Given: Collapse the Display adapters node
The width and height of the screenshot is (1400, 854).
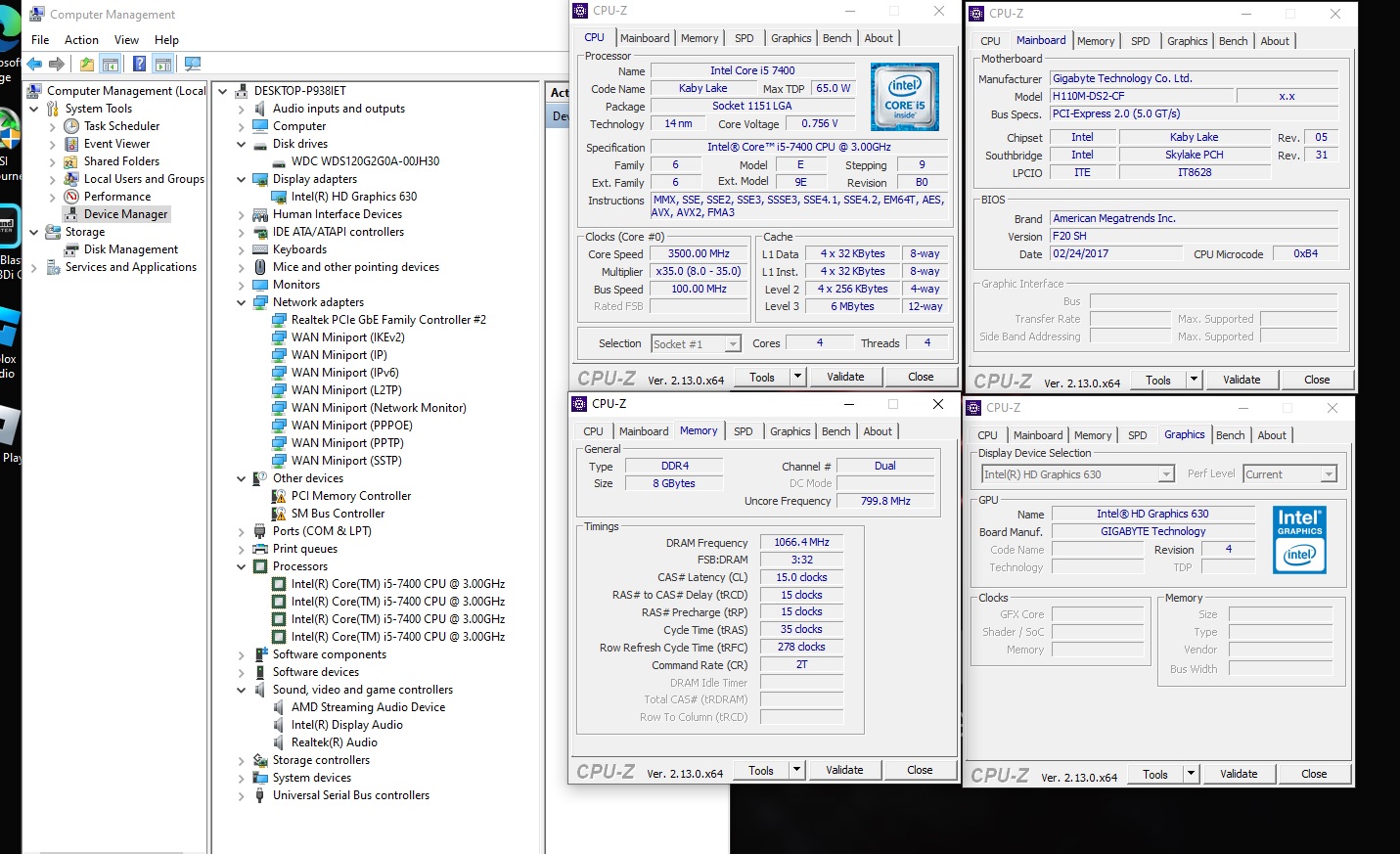Looking at the screenshot, I should [x=242, y=179].
